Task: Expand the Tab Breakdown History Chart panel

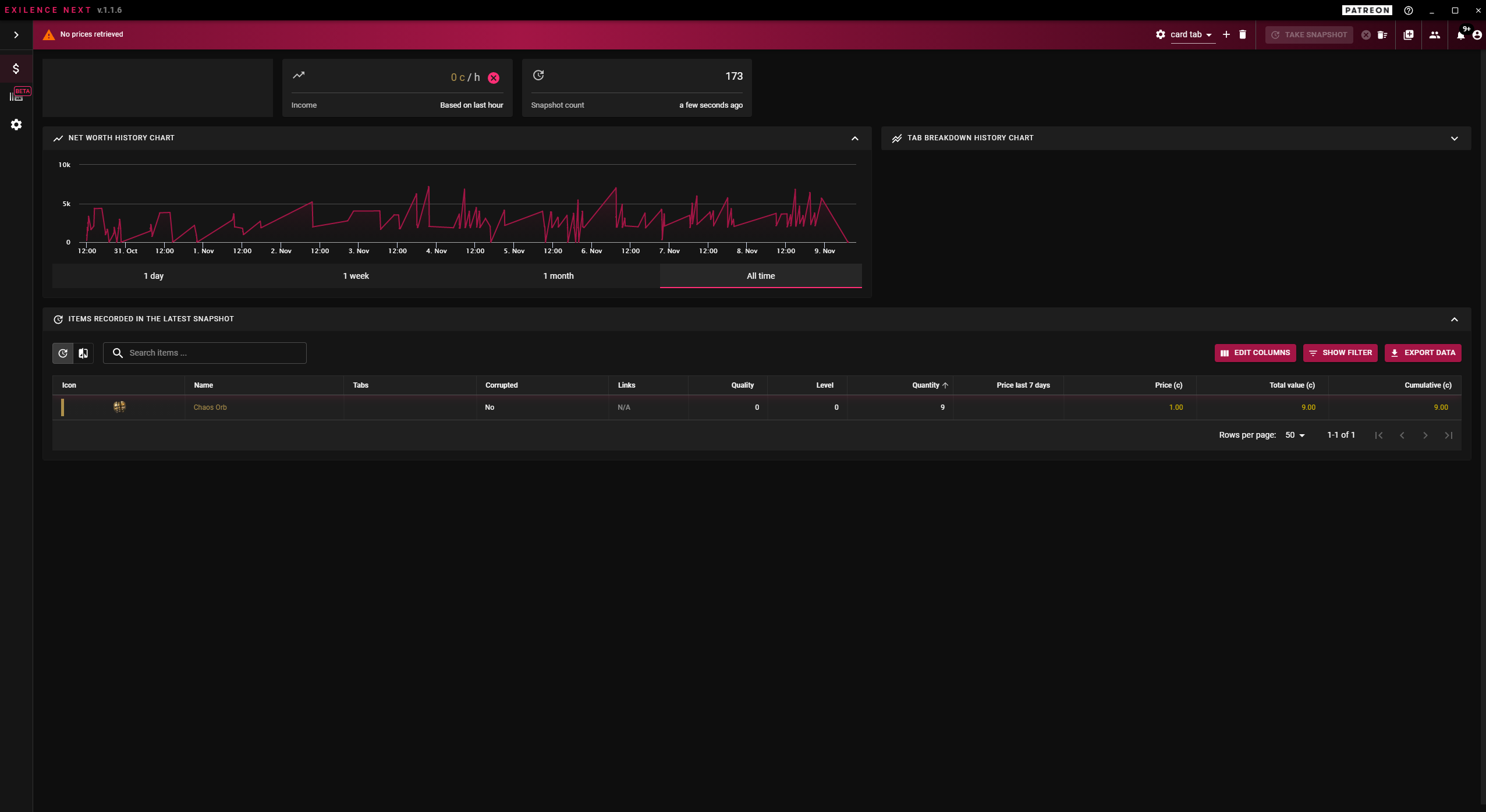Action: [x=1454, y=138]
